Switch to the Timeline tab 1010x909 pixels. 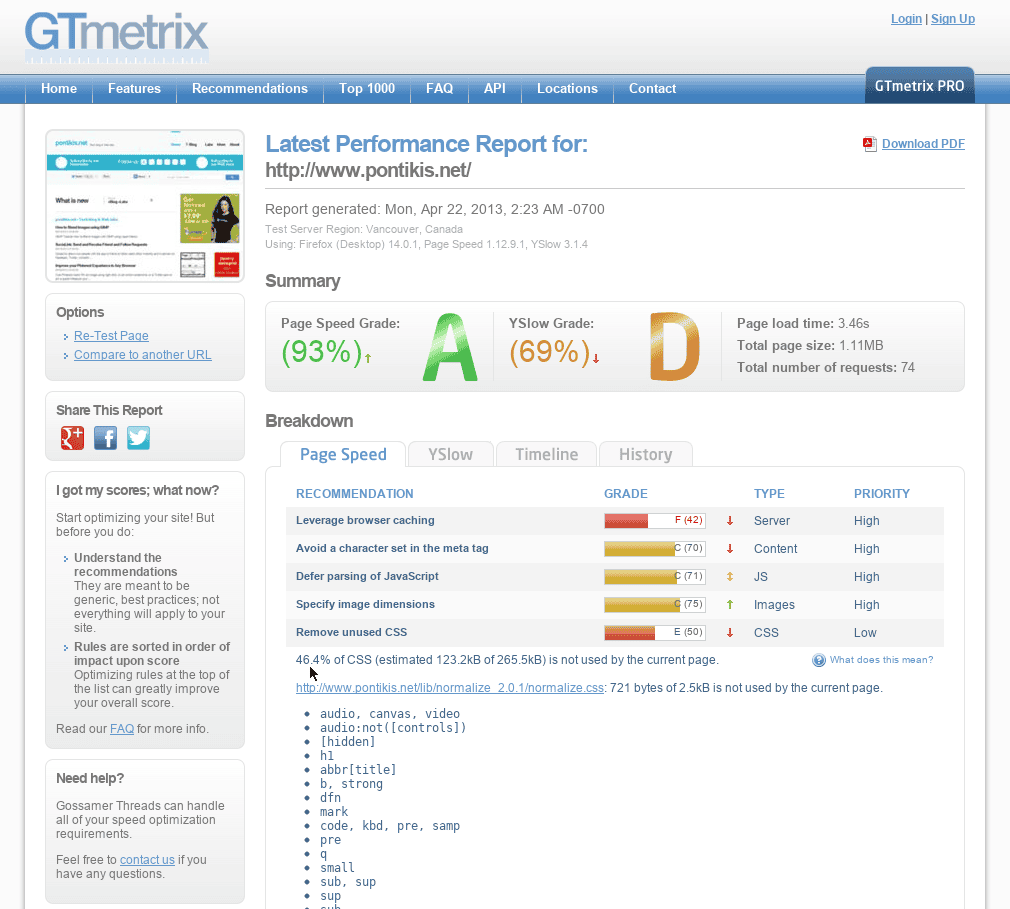[547, 454]
